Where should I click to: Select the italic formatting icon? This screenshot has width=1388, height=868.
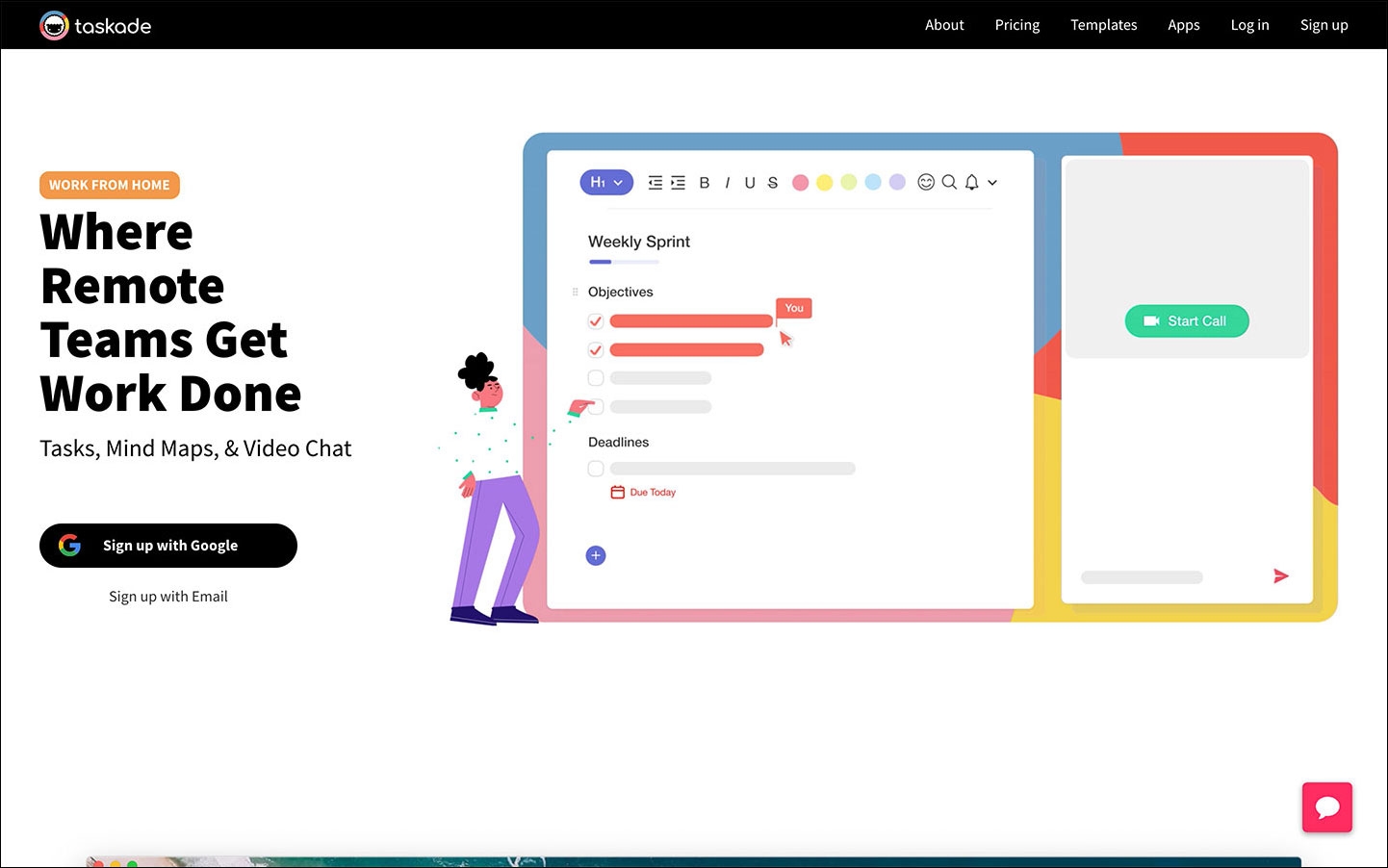click(x=727, y=183)
